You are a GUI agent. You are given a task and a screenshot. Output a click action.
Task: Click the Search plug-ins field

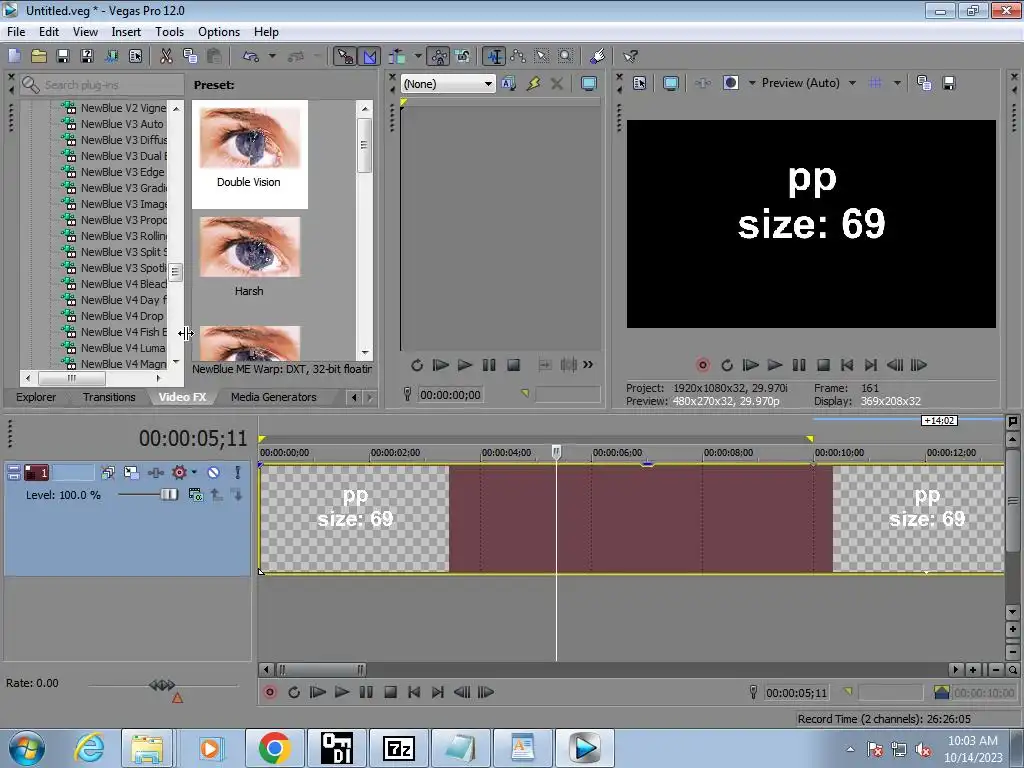tap(102, 85)
